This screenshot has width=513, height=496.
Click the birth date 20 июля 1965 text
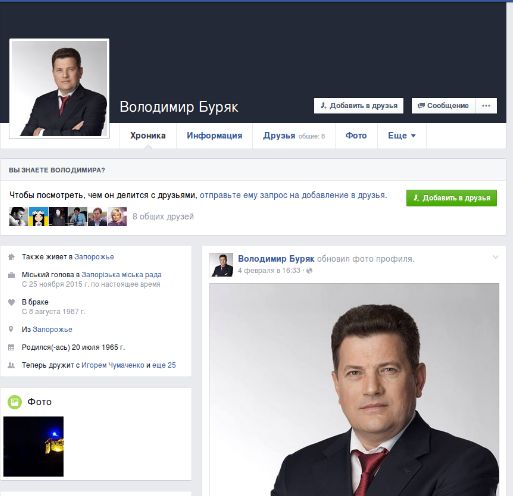tap(98, 347)
